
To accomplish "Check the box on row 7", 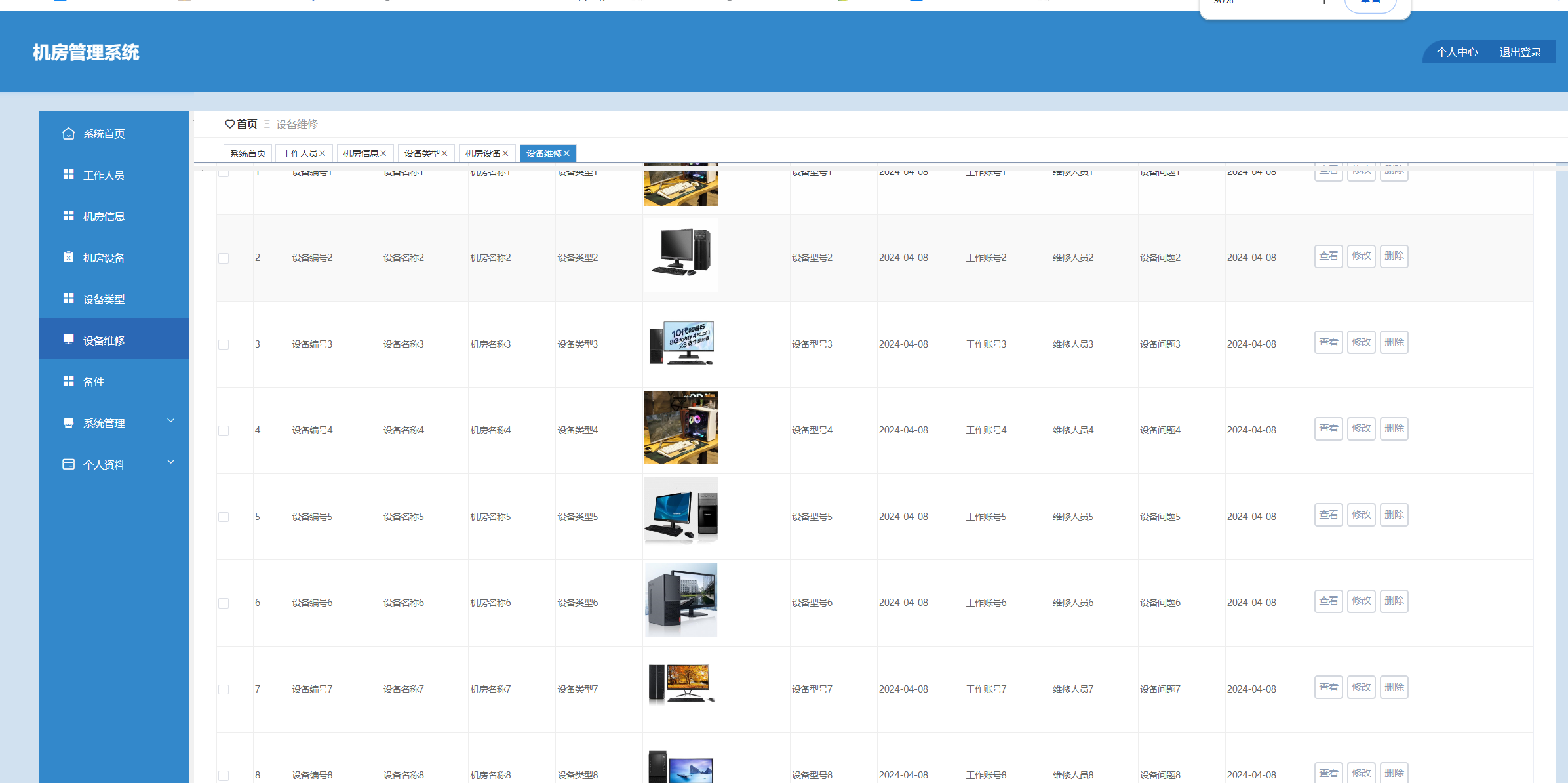I will 224,690.
